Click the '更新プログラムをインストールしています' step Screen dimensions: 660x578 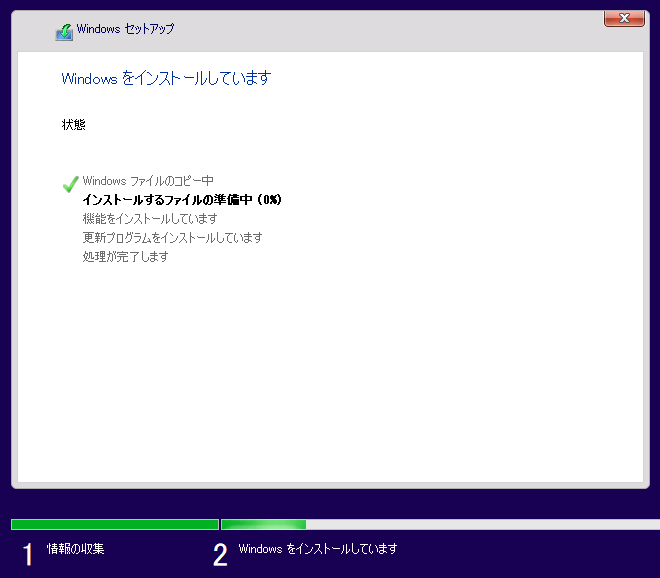point(172,237)
